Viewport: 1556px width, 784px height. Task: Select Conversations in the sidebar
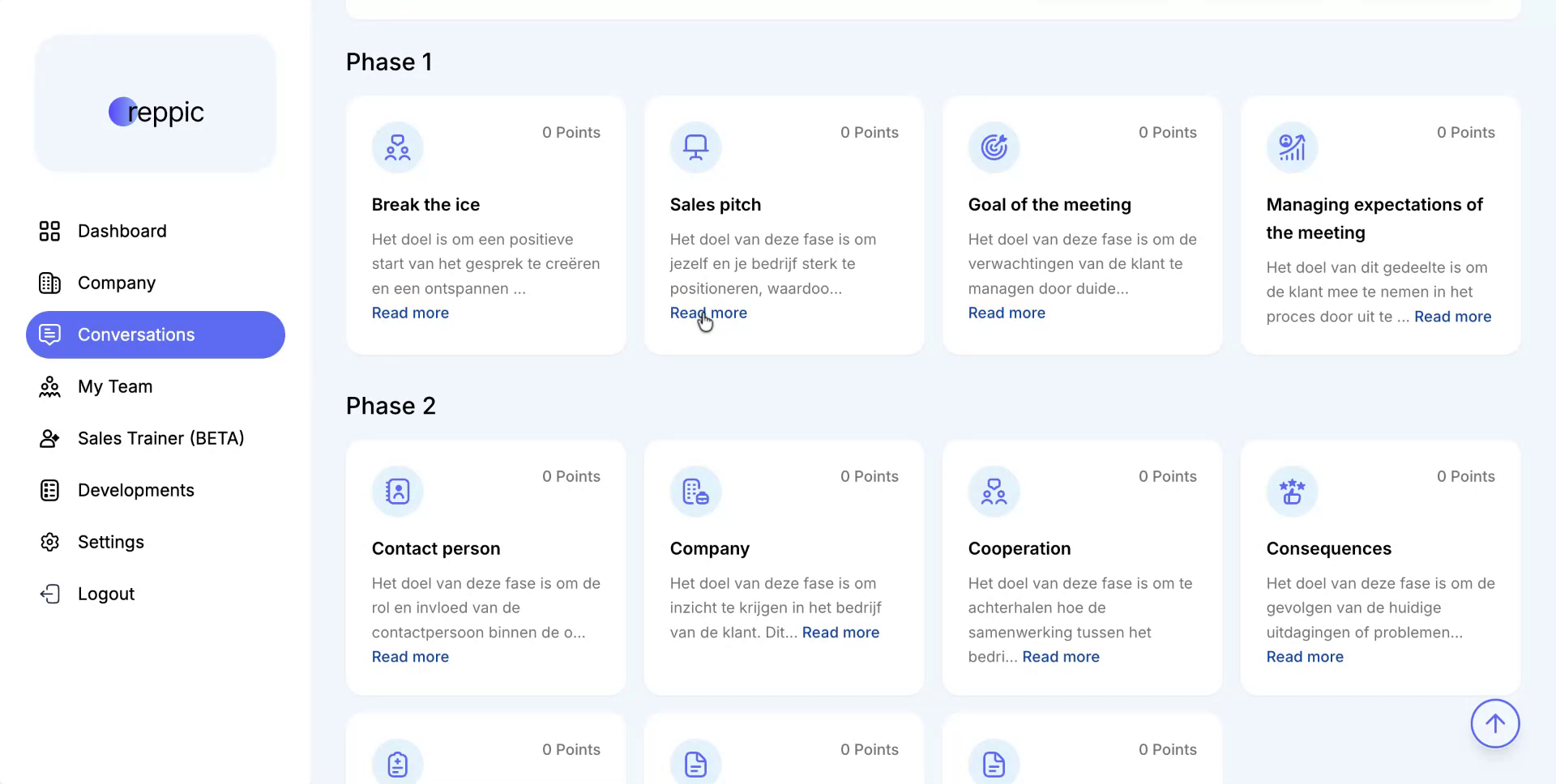(x=136, y=334)
